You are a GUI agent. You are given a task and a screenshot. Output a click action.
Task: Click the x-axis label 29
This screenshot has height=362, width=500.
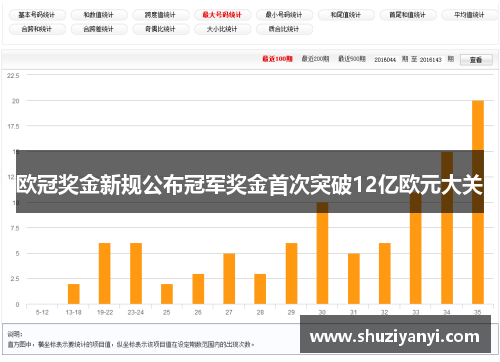tap(291, 313)
